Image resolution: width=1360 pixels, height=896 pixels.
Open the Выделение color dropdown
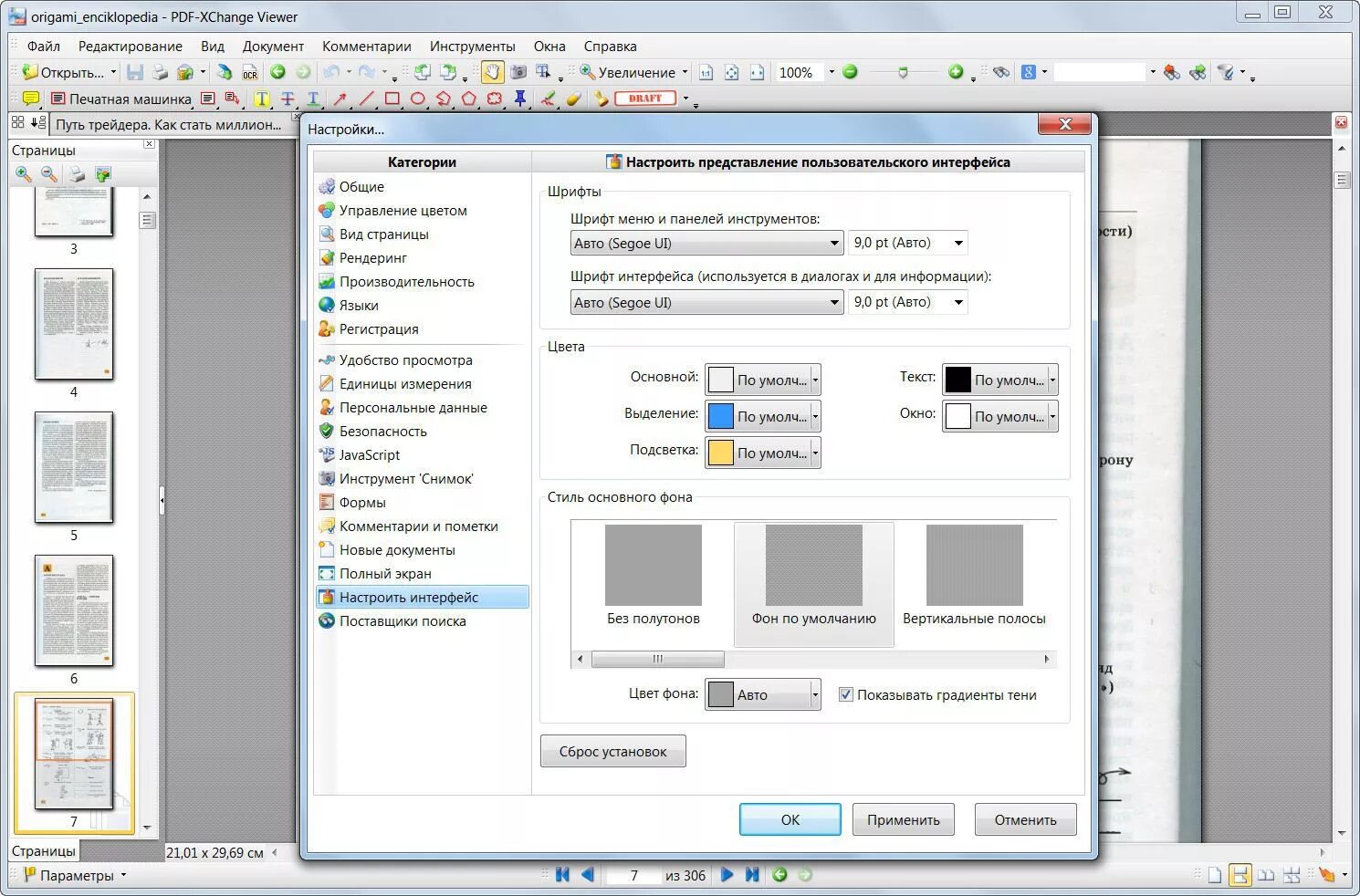coord(763,416)
